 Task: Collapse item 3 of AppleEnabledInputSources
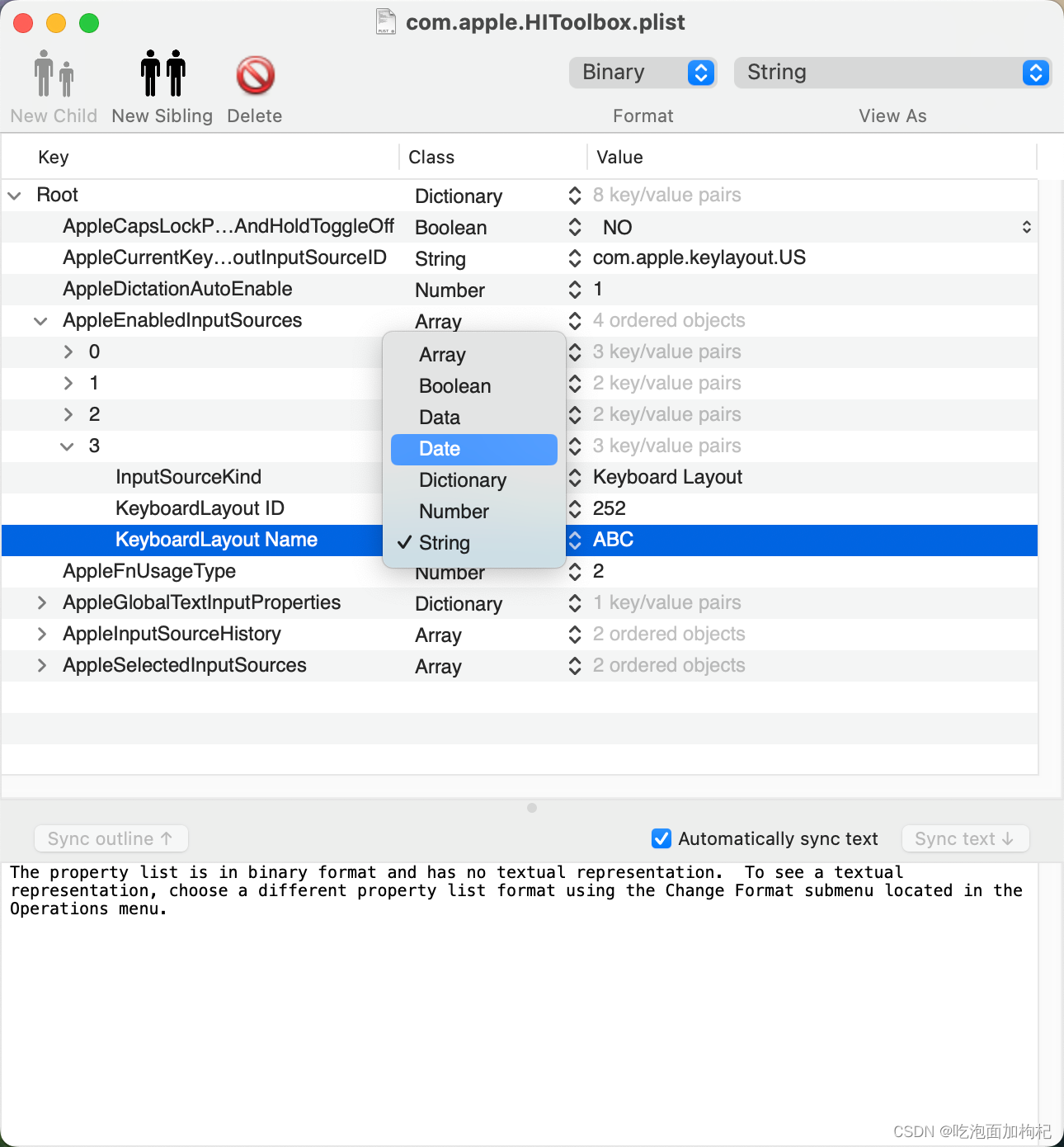67,446
